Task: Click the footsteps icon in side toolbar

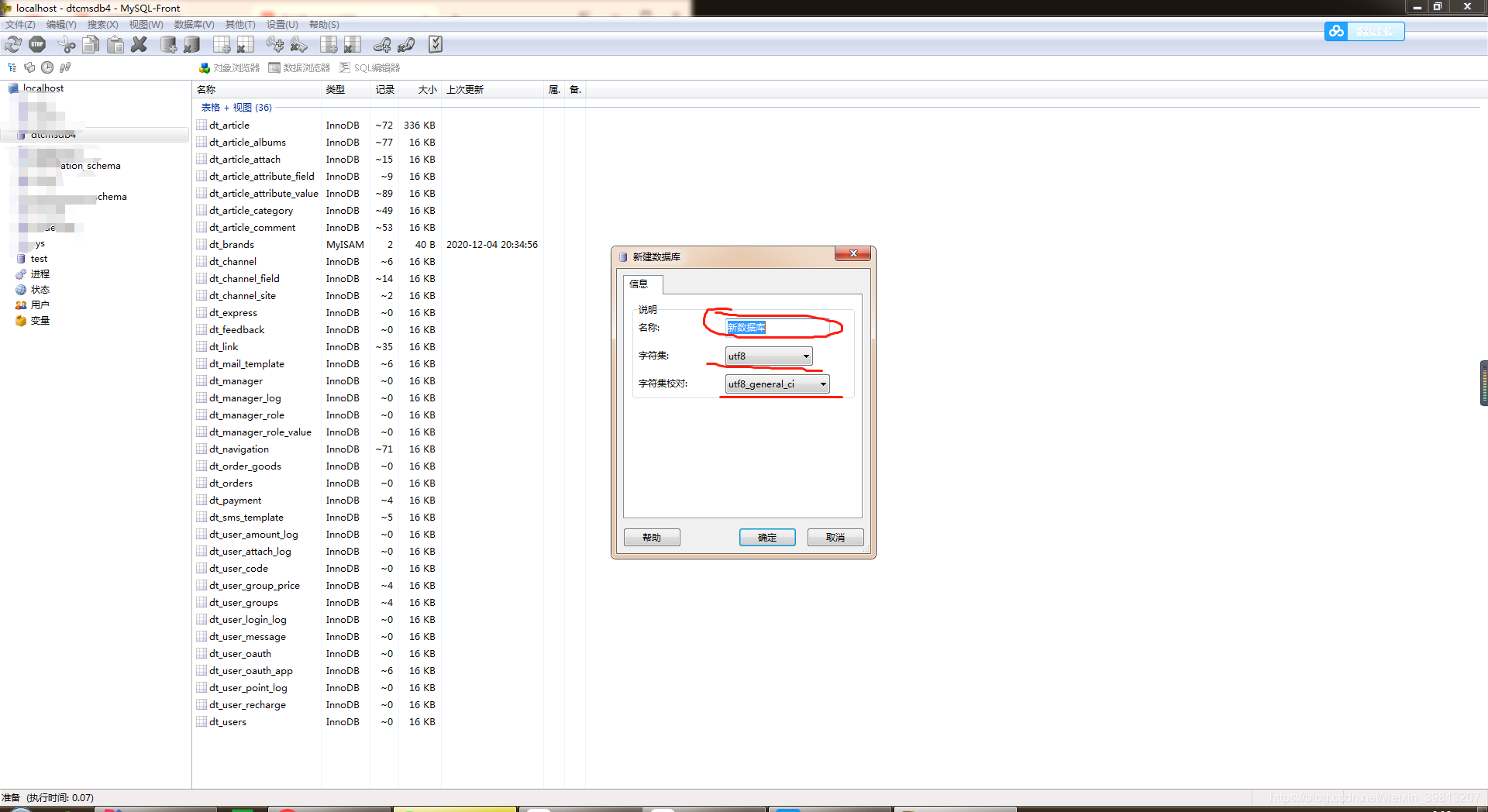Action: tap(65, 67)
